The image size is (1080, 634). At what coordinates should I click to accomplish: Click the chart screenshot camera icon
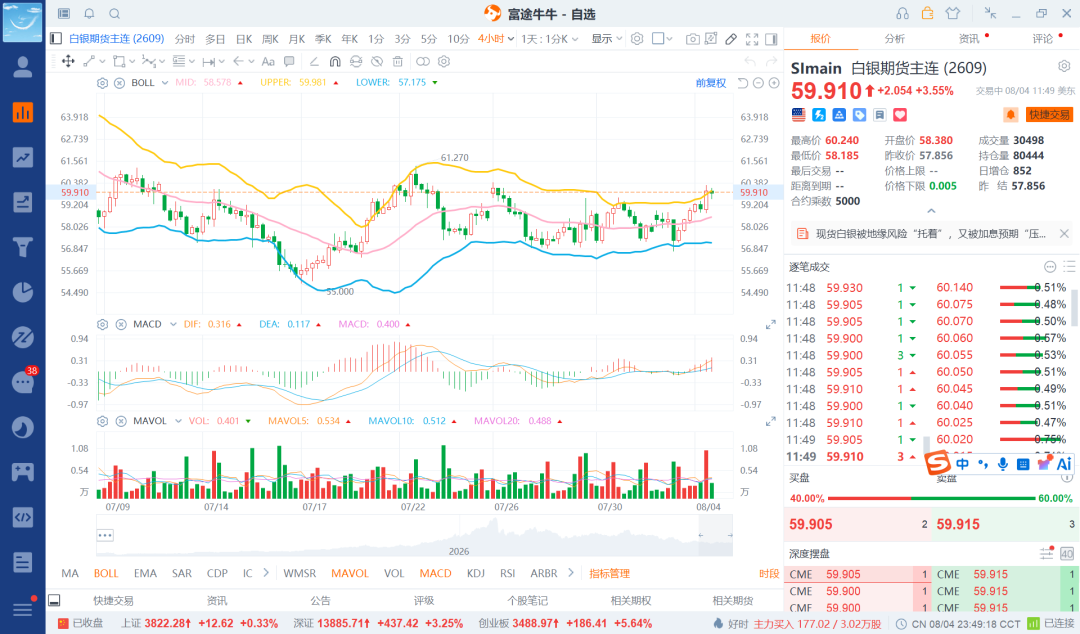click(692, 39)
